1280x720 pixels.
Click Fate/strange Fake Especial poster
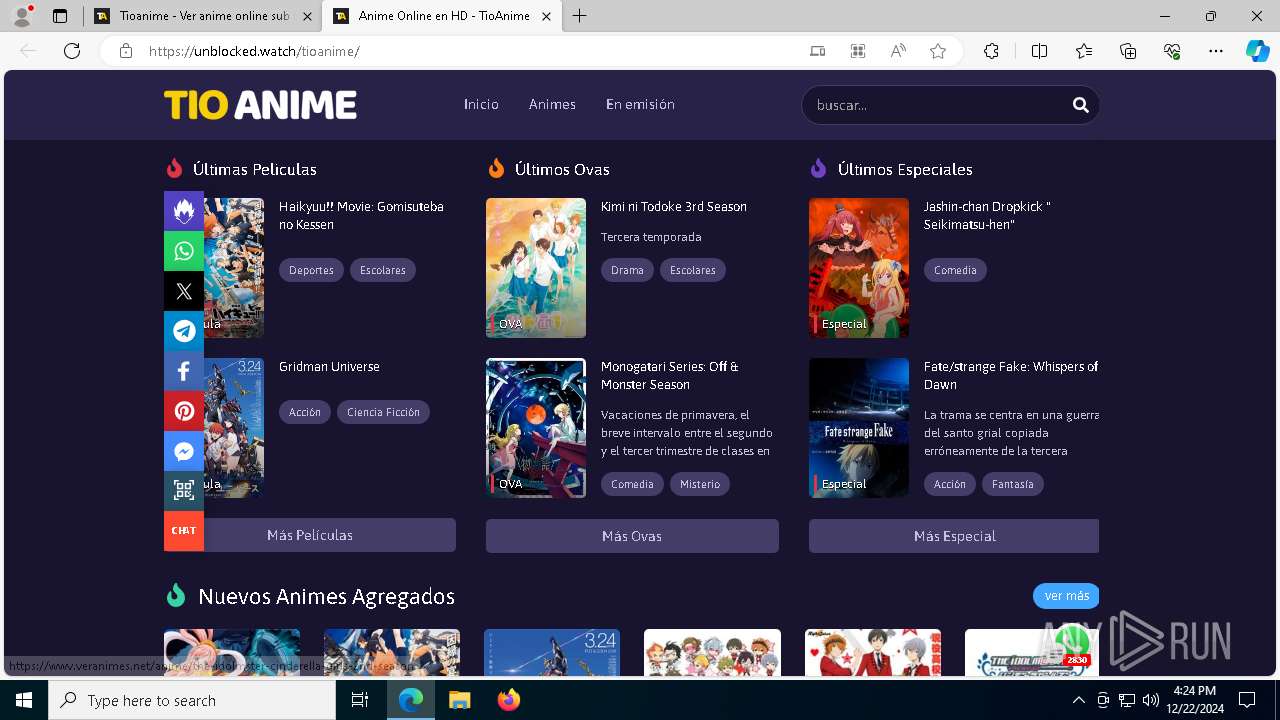pyautogui.click(x=859, y=428)
